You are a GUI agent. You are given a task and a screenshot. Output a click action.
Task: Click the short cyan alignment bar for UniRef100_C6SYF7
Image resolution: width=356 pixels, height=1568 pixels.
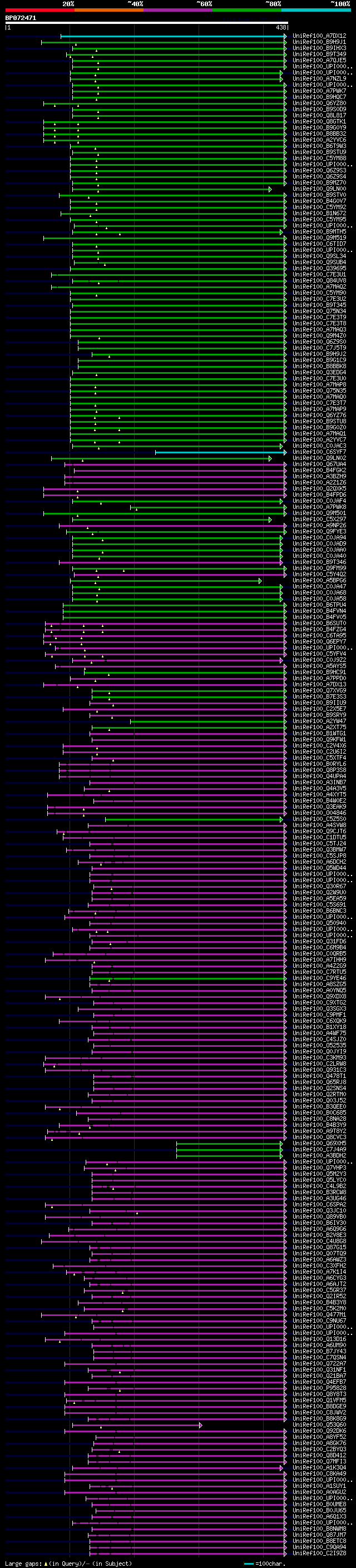coord(221,452)
